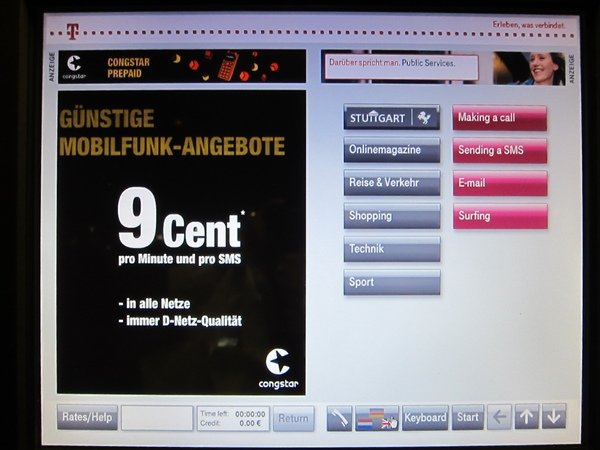
Task: Tap the 'Günstige Mobilfunk-Angebote' headline
Action: pyautogui.click(x=172, y=133)
